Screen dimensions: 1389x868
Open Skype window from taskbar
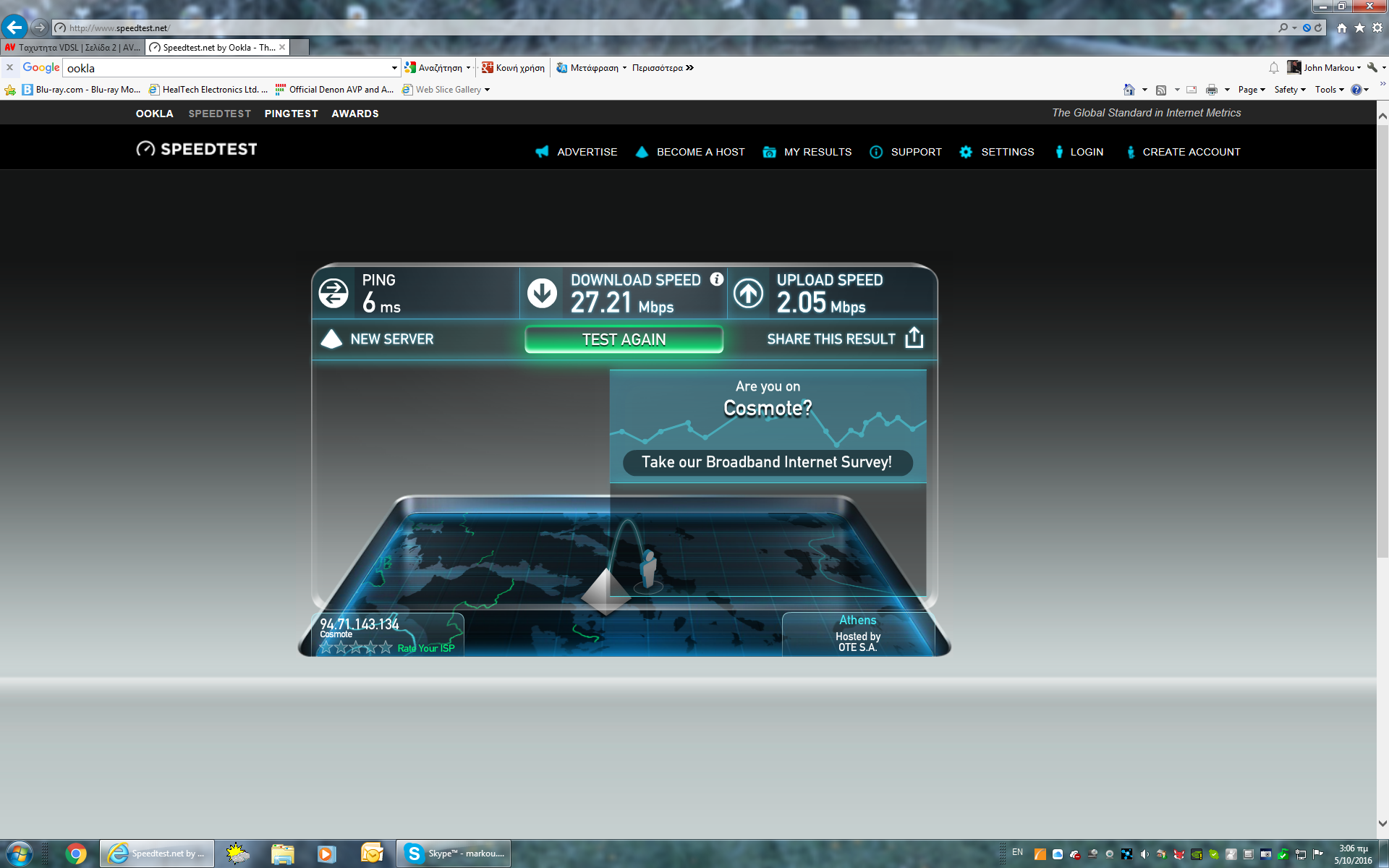pyautogui.click(x=454, y=854)
